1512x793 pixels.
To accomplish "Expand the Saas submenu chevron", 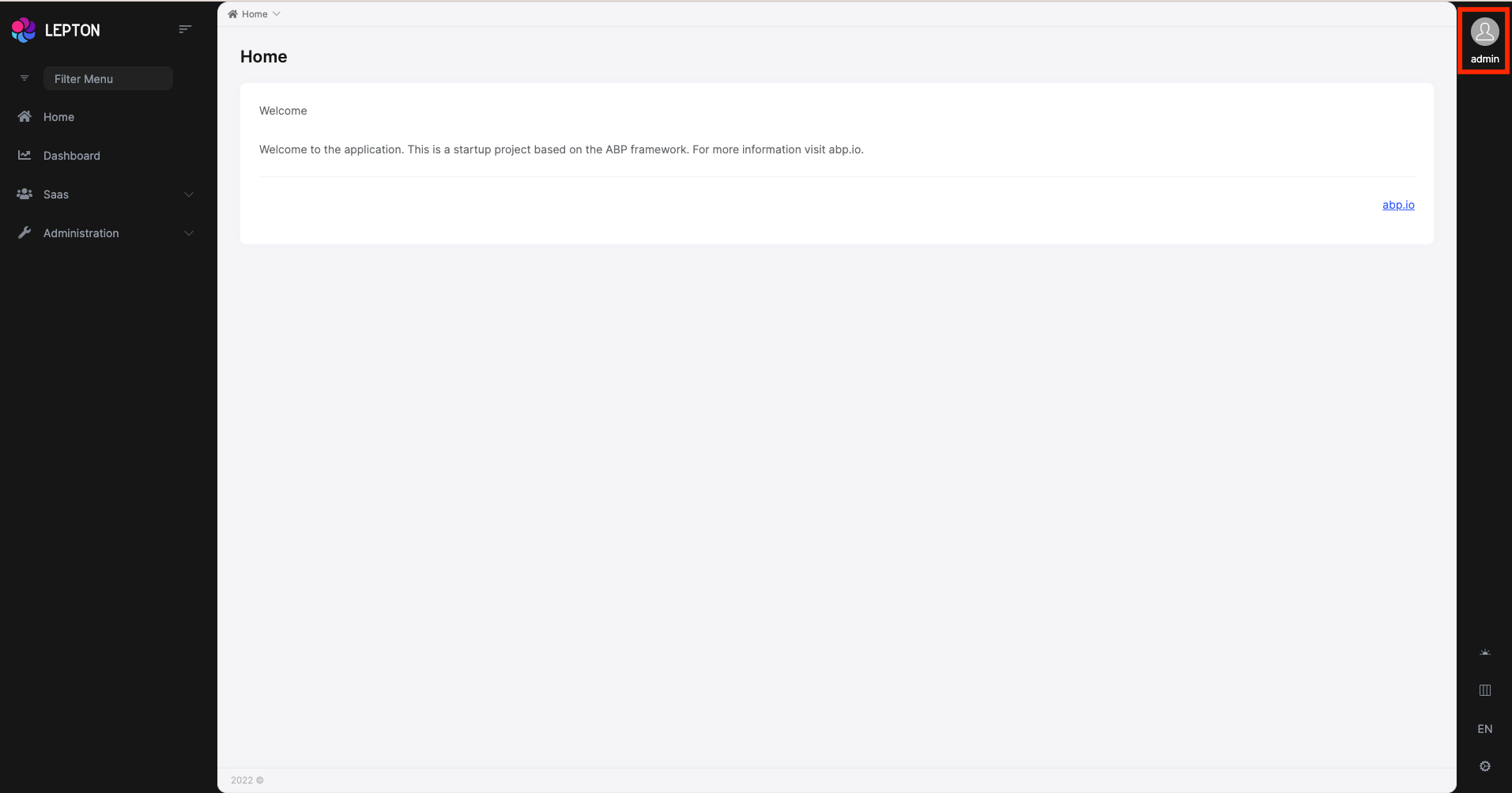I will tap(189, 194).
